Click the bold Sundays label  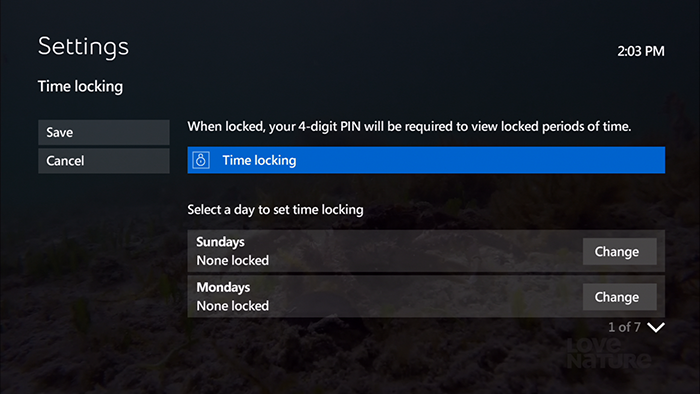(221, 242)
